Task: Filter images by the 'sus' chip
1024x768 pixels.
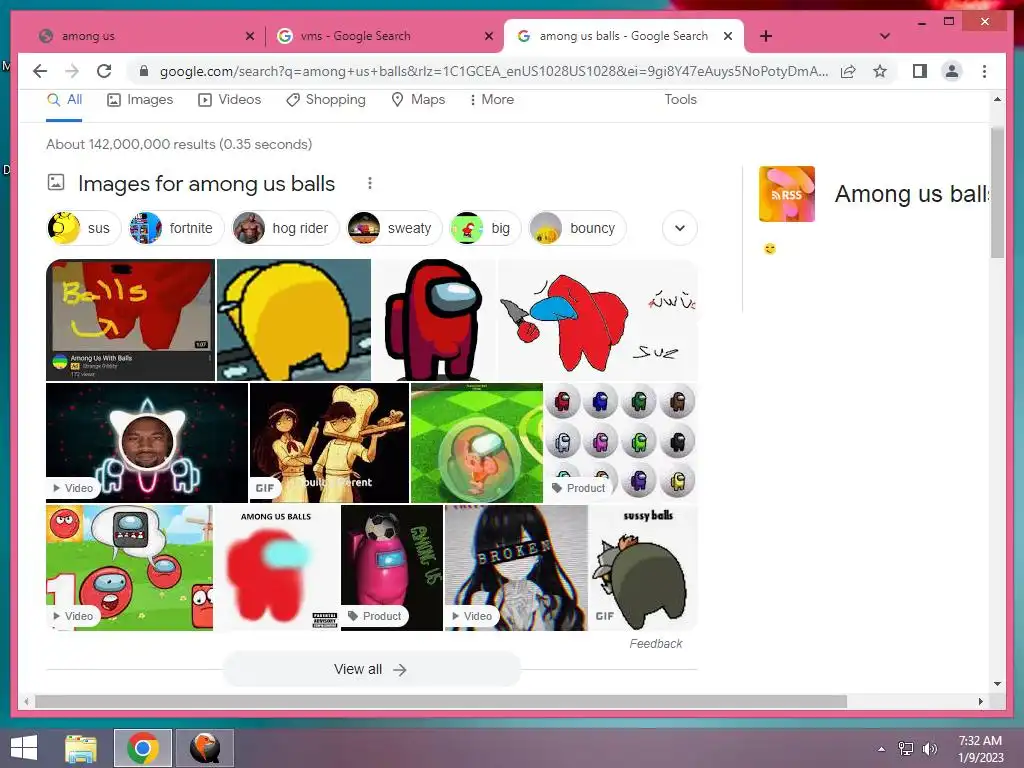Action: coord(84,228)
